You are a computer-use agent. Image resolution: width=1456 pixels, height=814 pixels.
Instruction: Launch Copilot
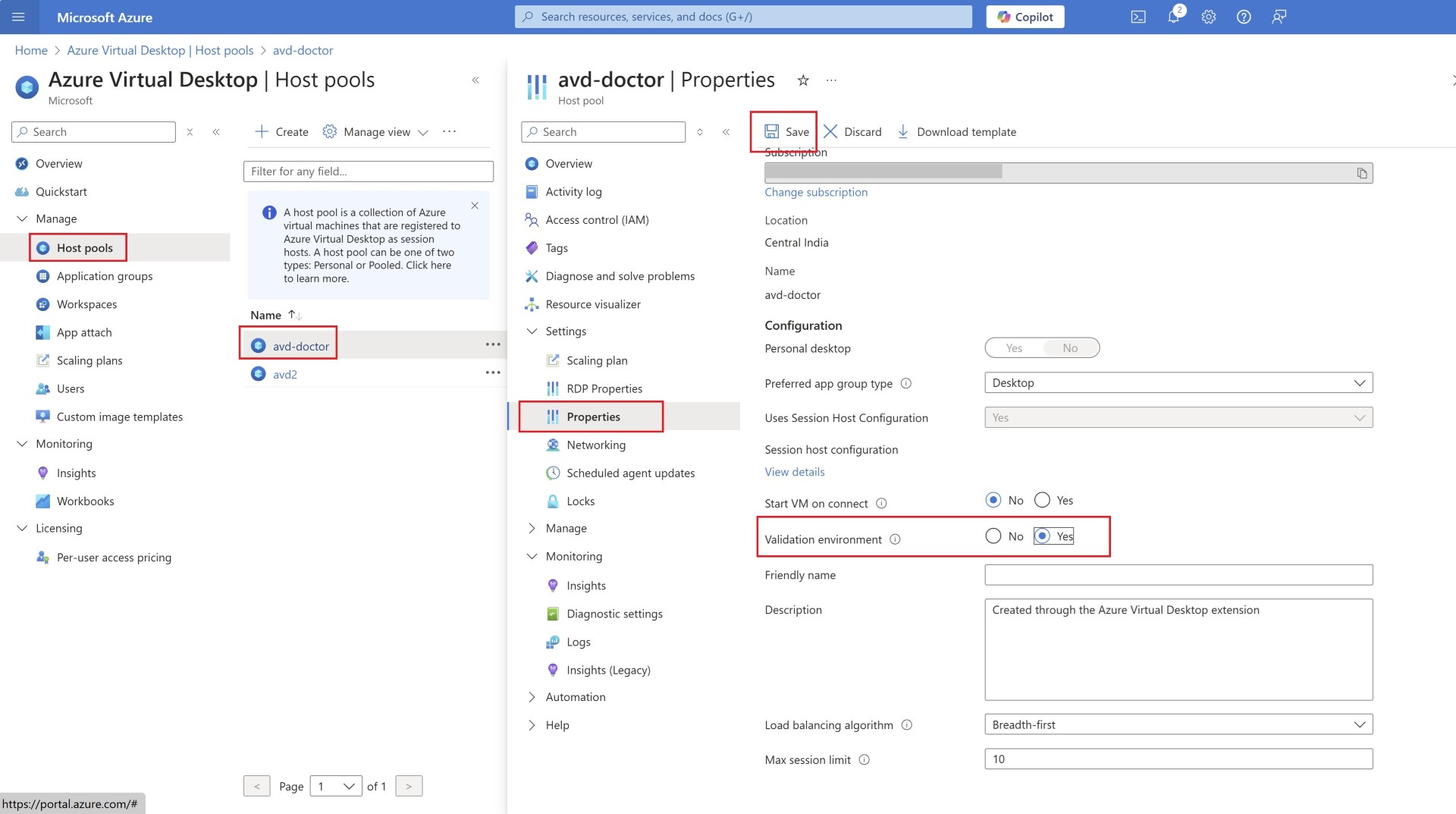(x=1025, y=17)
